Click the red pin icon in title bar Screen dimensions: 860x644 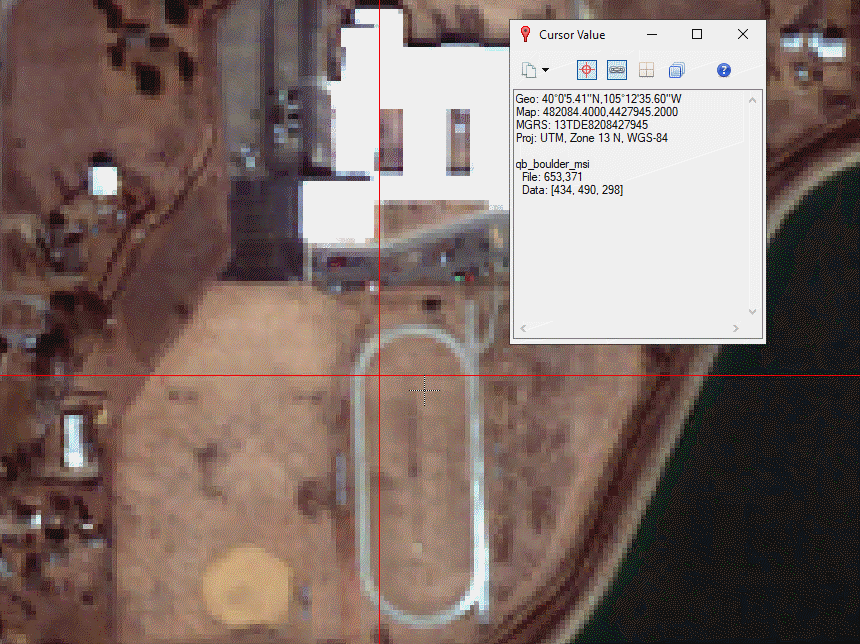coord(526,34)
